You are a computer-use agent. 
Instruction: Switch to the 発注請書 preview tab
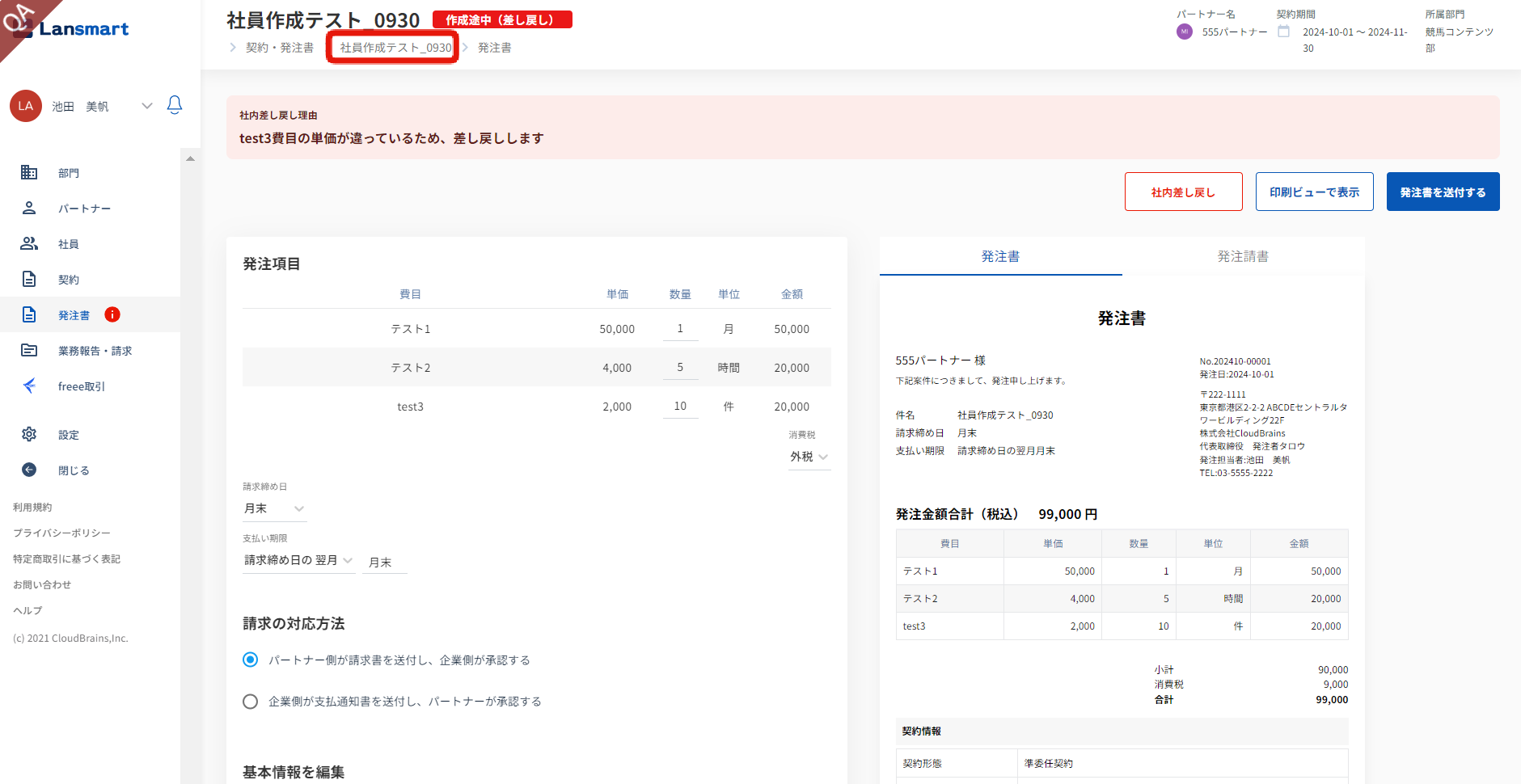point(1244,256)
